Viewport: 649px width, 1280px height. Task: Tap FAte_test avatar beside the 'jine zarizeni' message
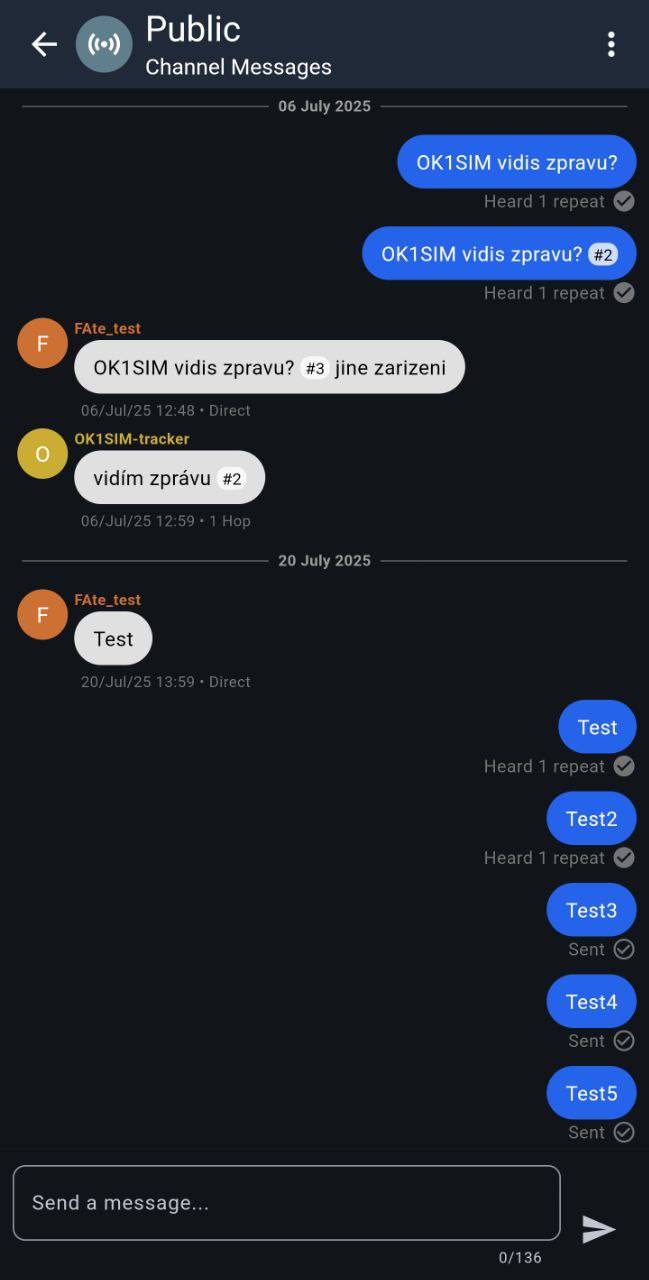pyautogui.click(x=43, y=343)
